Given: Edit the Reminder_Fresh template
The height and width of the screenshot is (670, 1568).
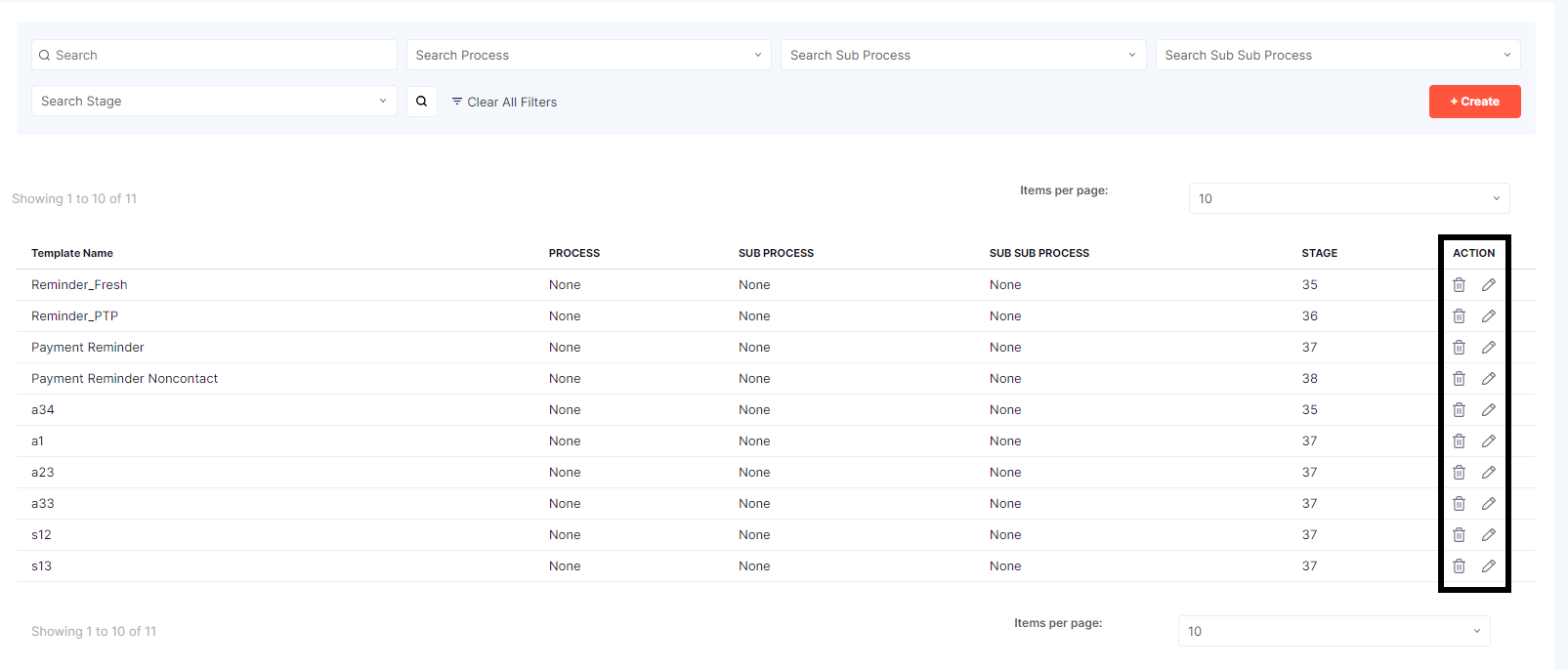Looking at the screenshot, I should (x=1489, y=285).
